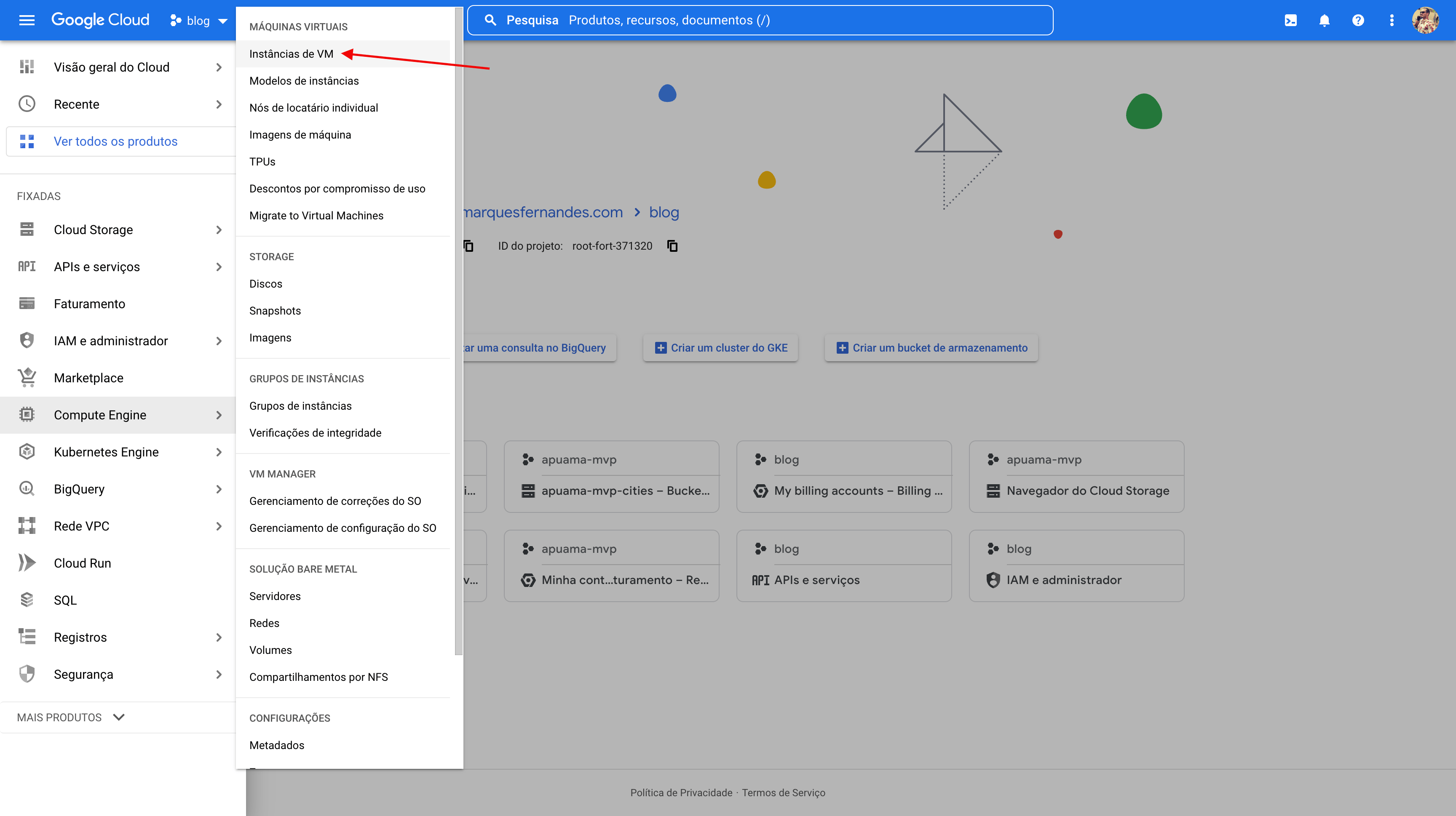Expand the BigQuery submenu arrow
The height and width of the screenshot is (816, 1456).
pyautogui.click(x=219, y=488)
